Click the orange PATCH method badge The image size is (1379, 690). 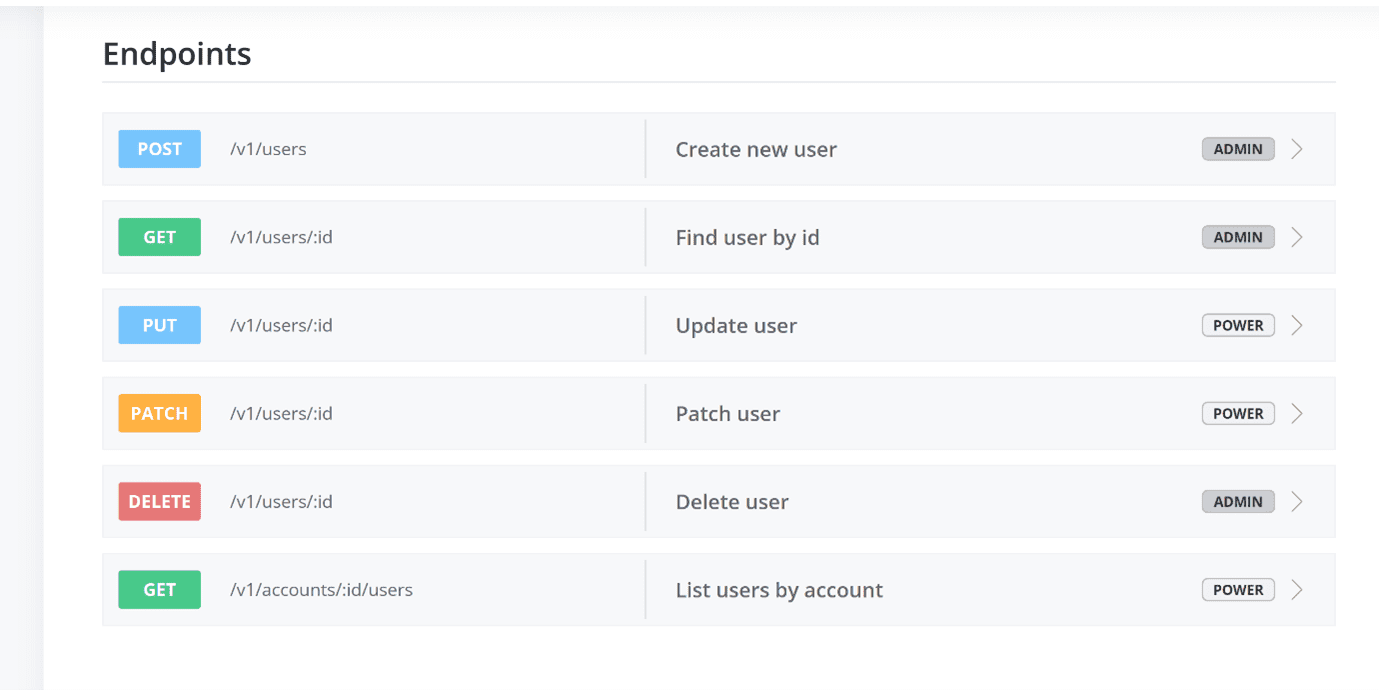click(159, 413)
